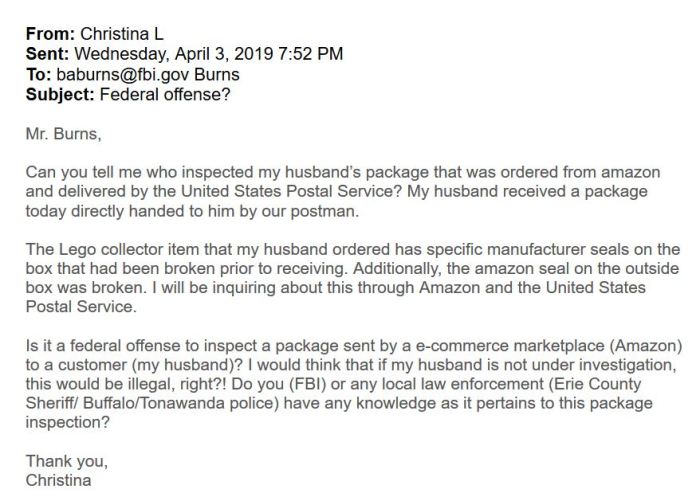Click the "Christina" signature at the bottom
The height and width of the screenshot is (493, 700).
pos(58,480)
